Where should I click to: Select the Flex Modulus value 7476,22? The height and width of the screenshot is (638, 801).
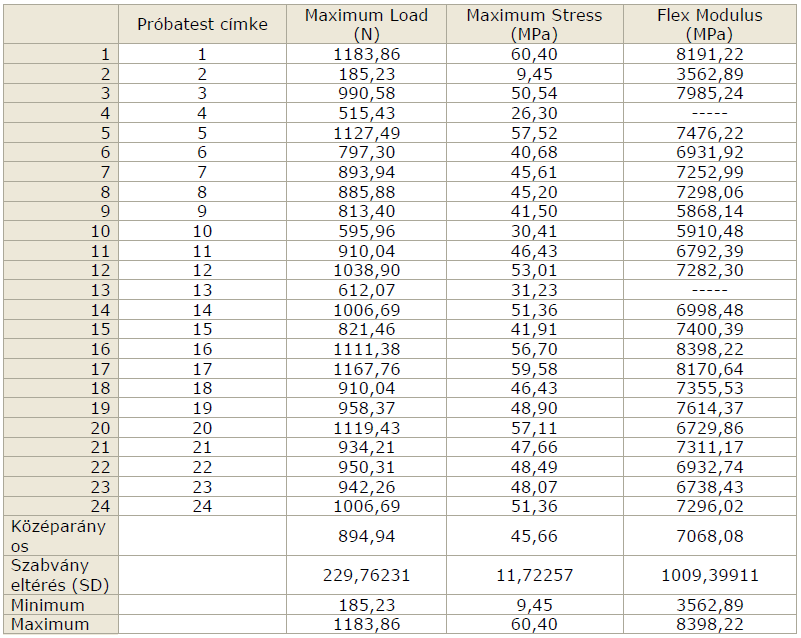coord(710,133)
